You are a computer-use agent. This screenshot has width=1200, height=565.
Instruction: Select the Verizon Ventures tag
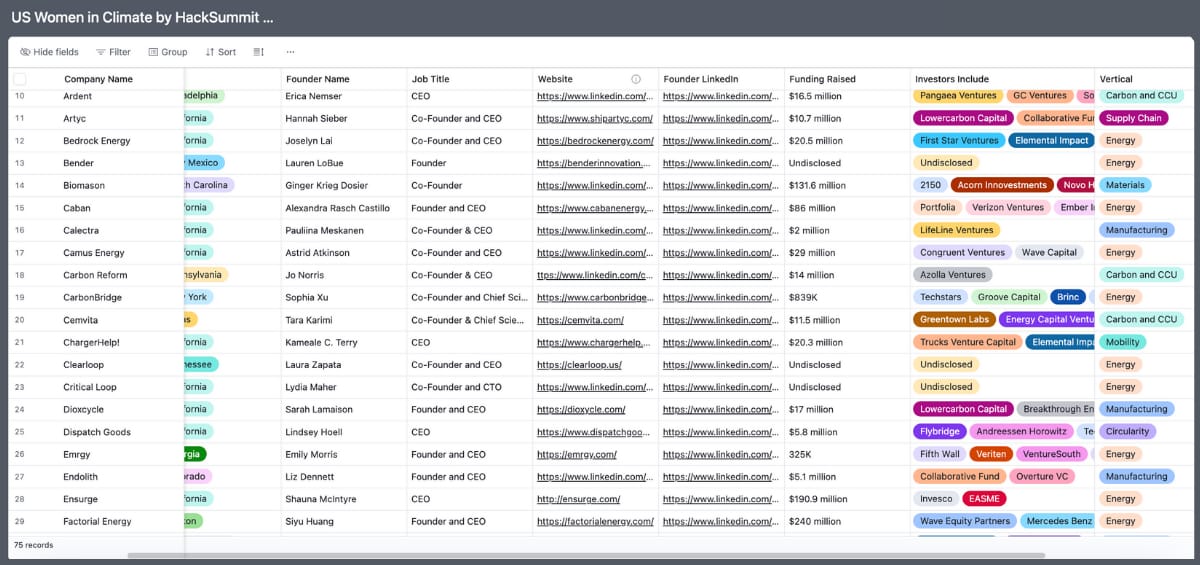pyautogui.click(x=1007, y=208)
